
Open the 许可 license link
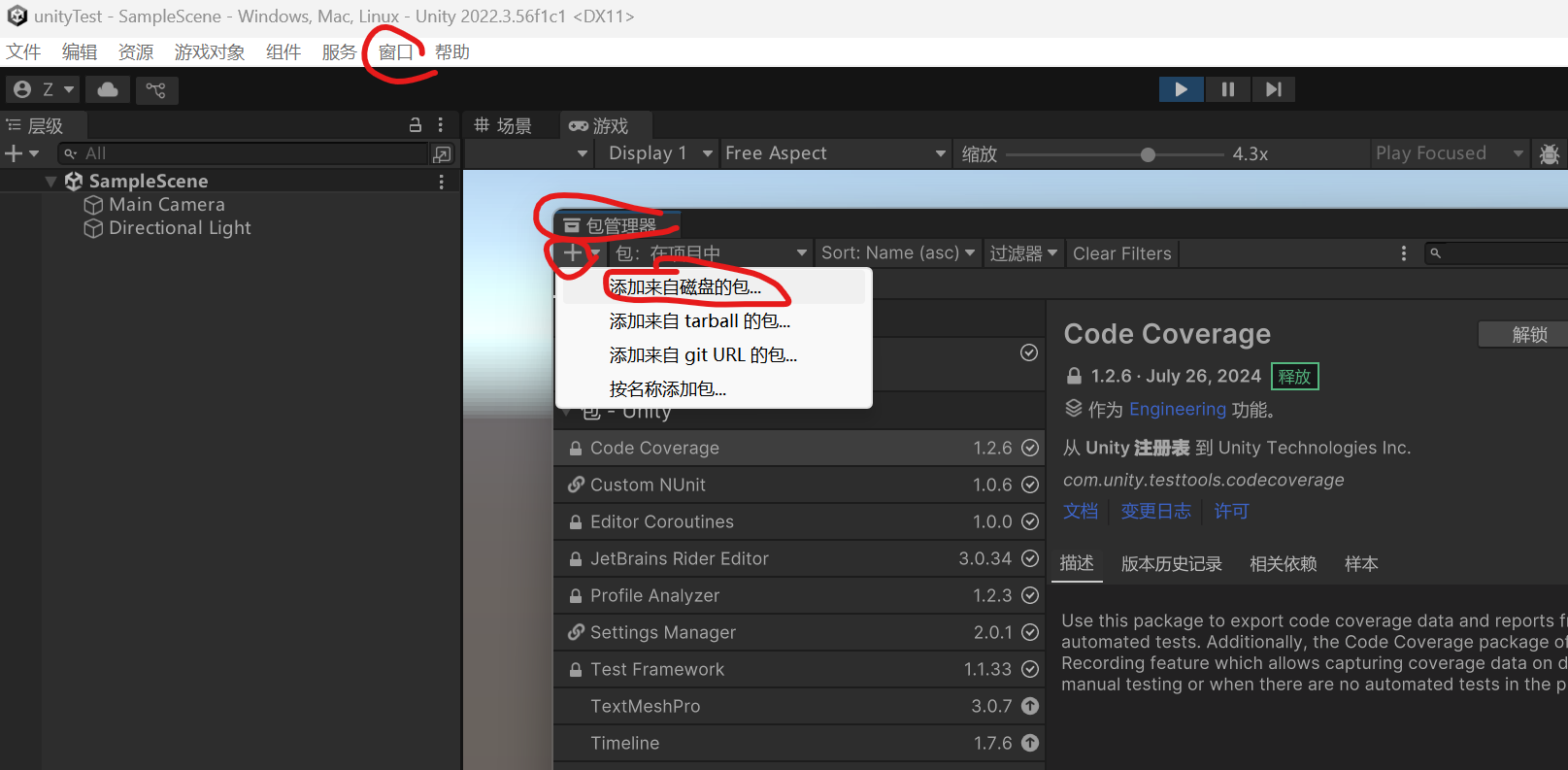[x=1231, y=512]
